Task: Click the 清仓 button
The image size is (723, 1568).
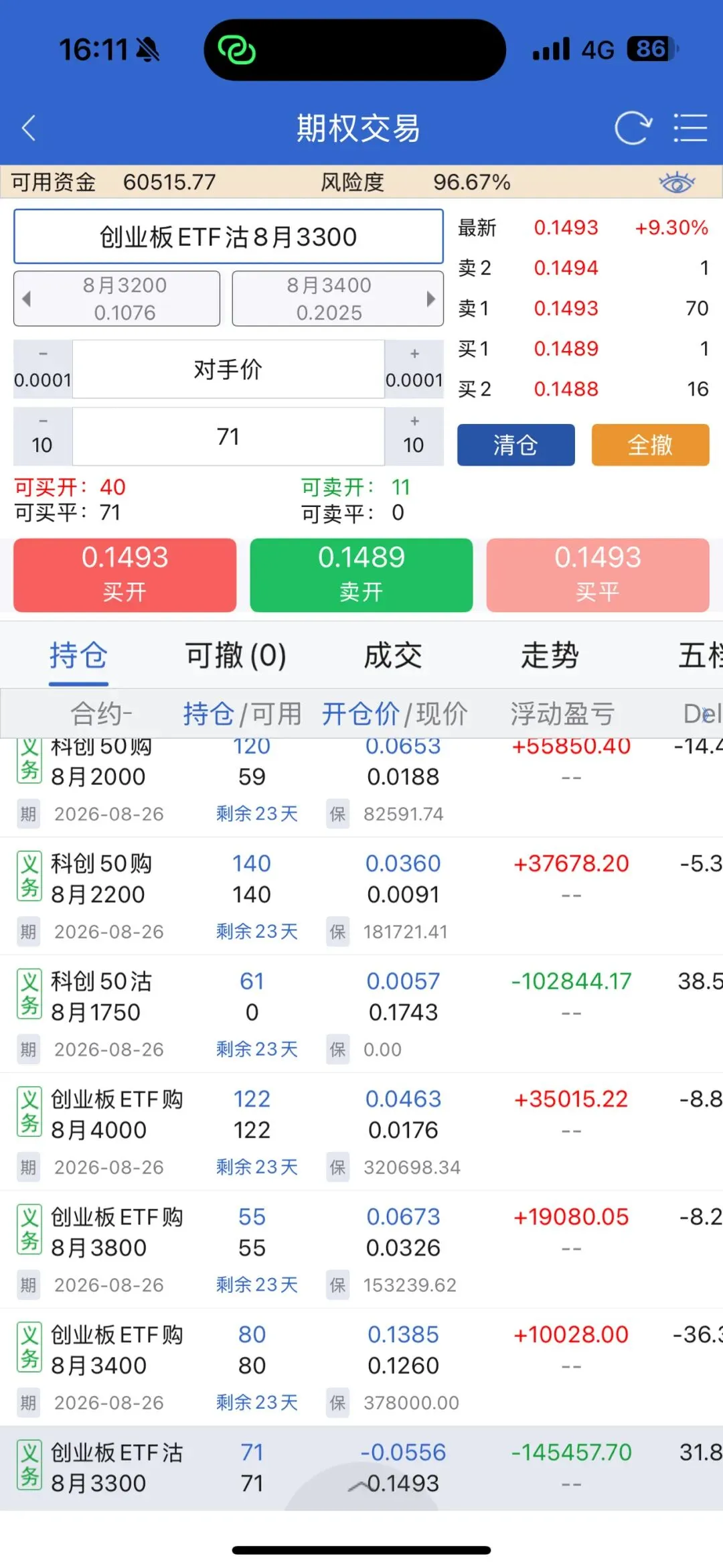Action: pos(515,445)
